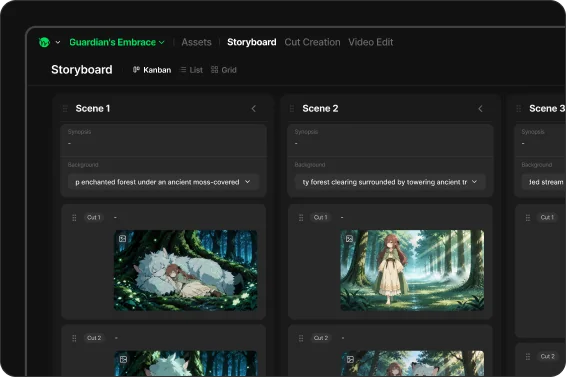Select the Scene 3 title
Screen dimensions: 566x377
547,109
